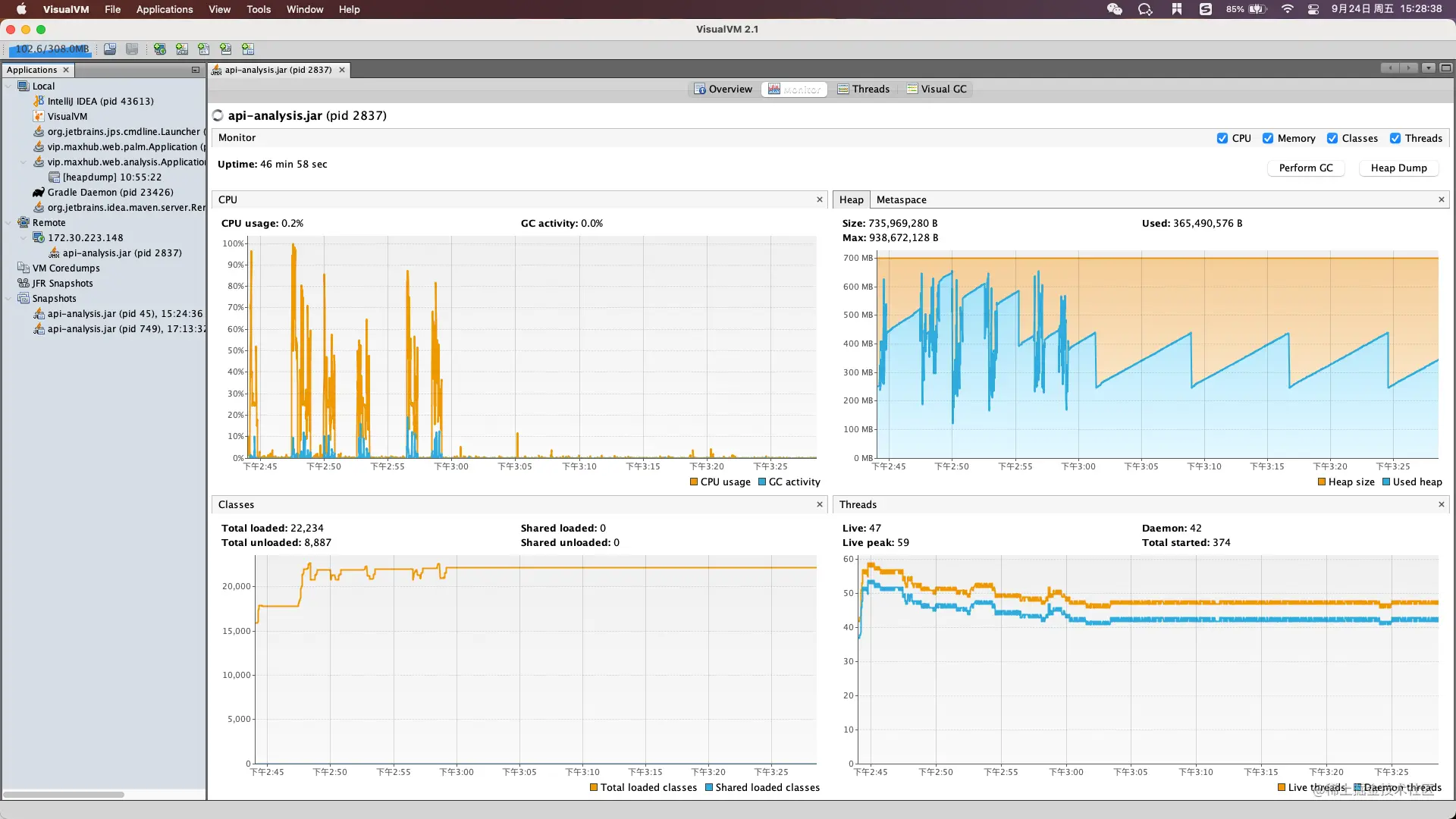Click the Heap Dump button

(x=1399, y=168)
